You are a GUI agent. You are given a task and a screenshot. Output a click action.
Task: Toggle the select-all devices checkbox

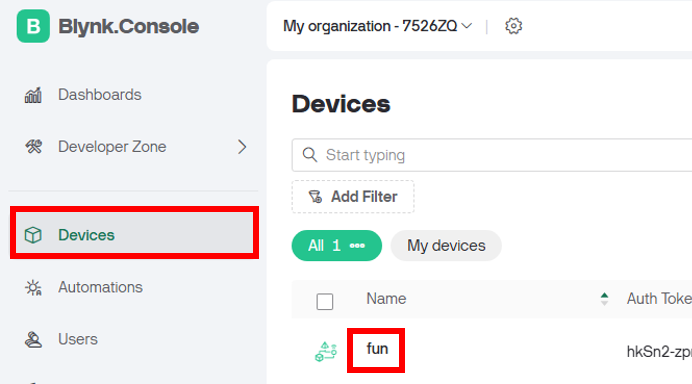click(x=325, y=302)
